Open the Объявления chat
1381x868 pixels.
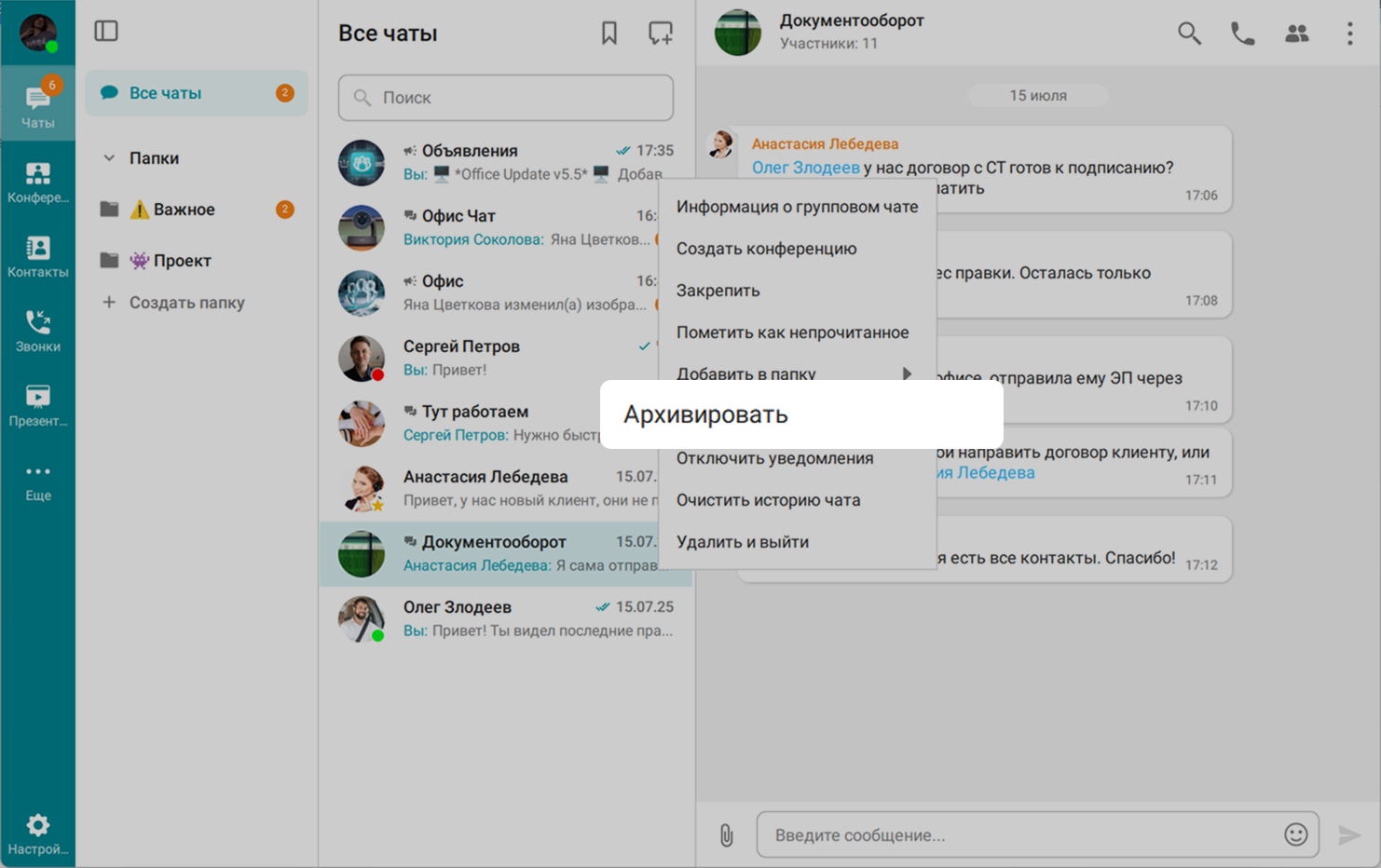[x=506, y=162]
